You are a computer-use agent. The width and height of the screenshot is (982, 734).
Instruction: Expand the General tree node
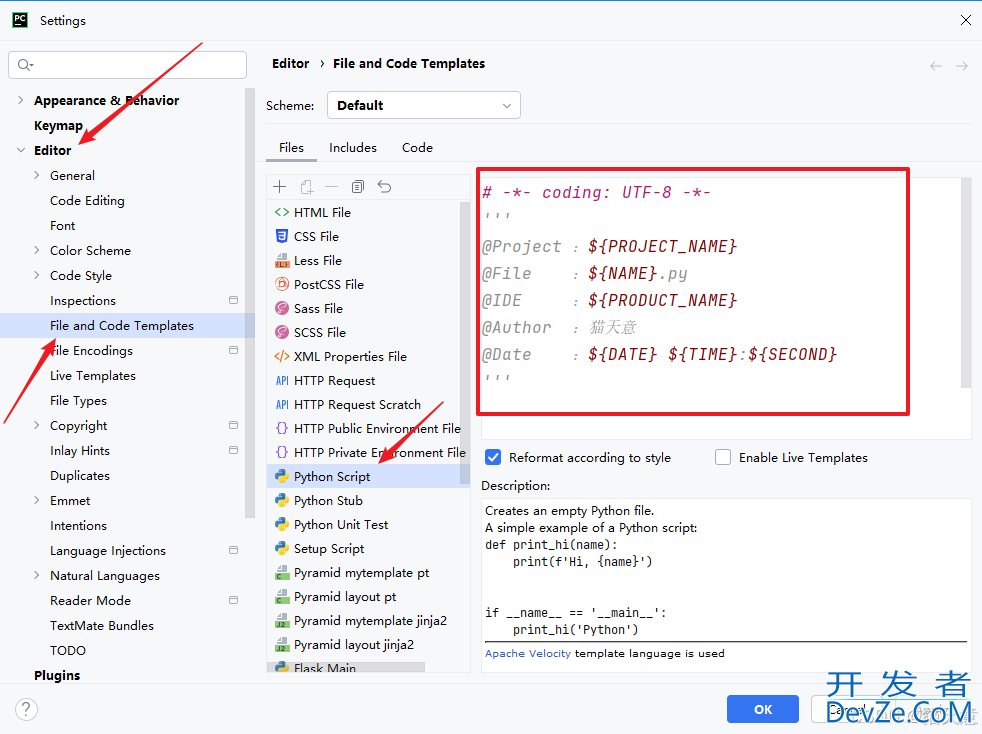(x=36, y=175)
